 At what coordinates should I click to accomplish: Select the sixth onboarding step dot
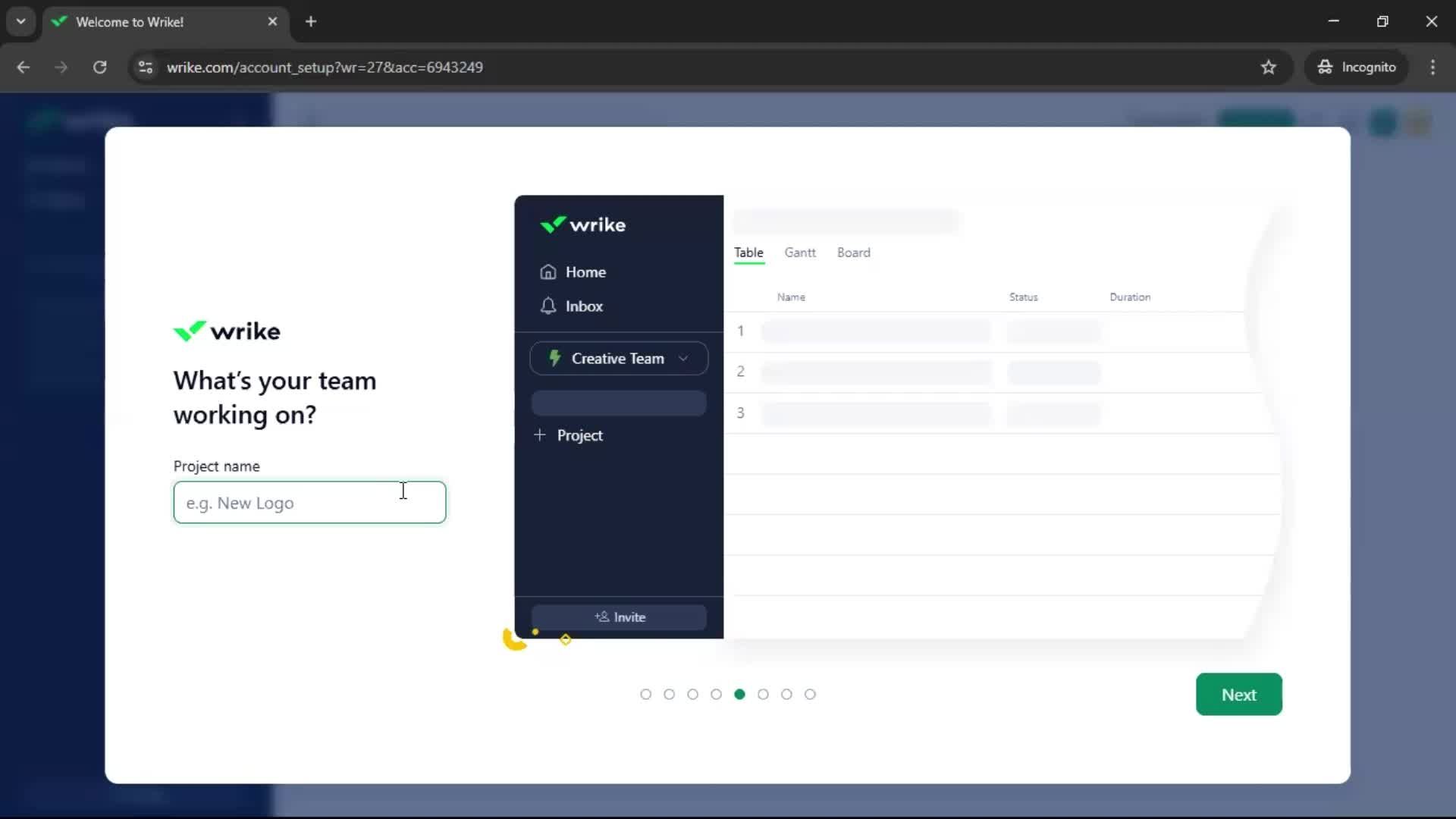(763, 694)
